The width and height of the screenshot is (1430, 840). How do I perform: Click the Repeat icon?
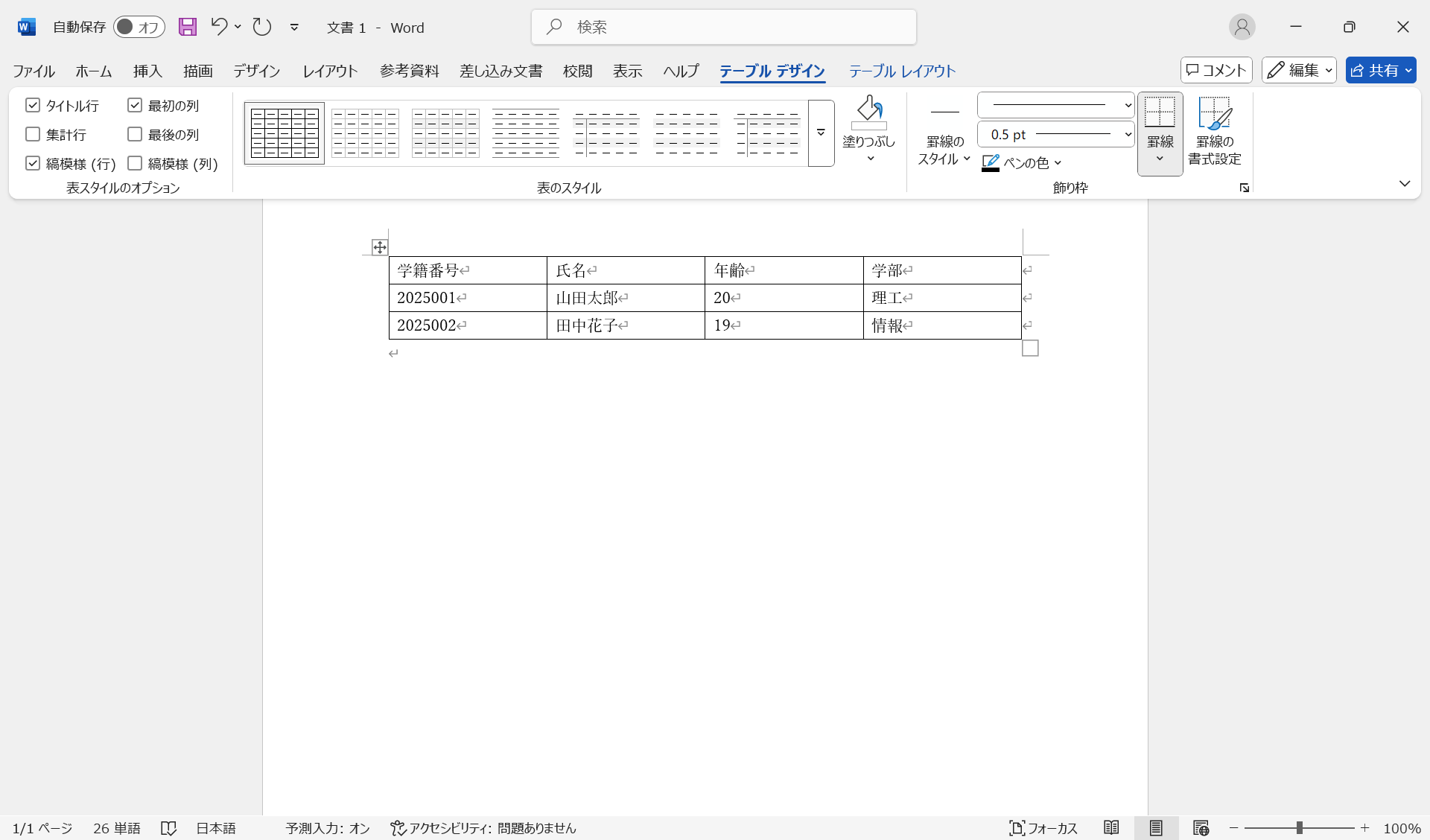coord(261,27)
